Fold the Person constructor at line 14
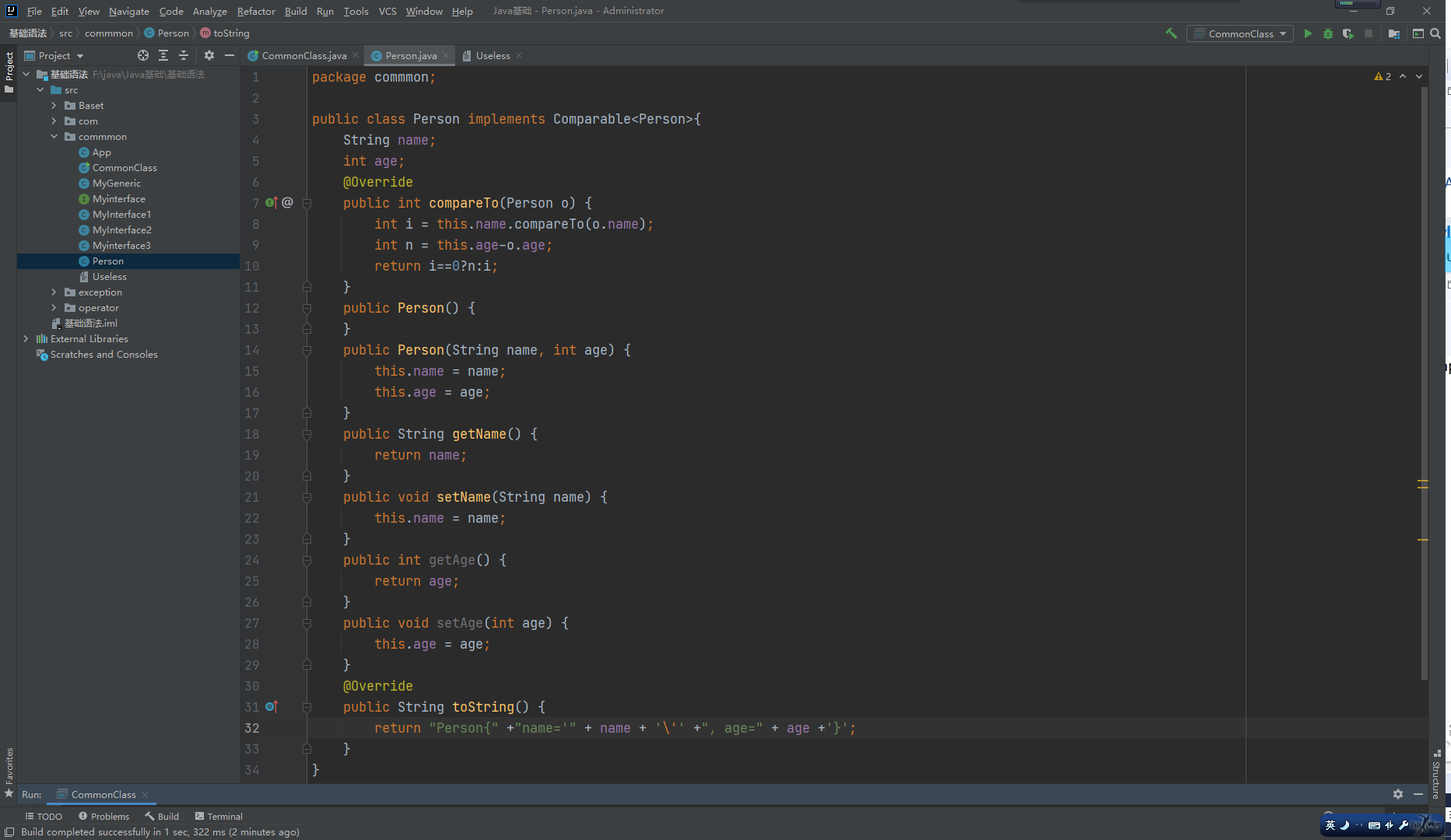 tap(307, 350)
